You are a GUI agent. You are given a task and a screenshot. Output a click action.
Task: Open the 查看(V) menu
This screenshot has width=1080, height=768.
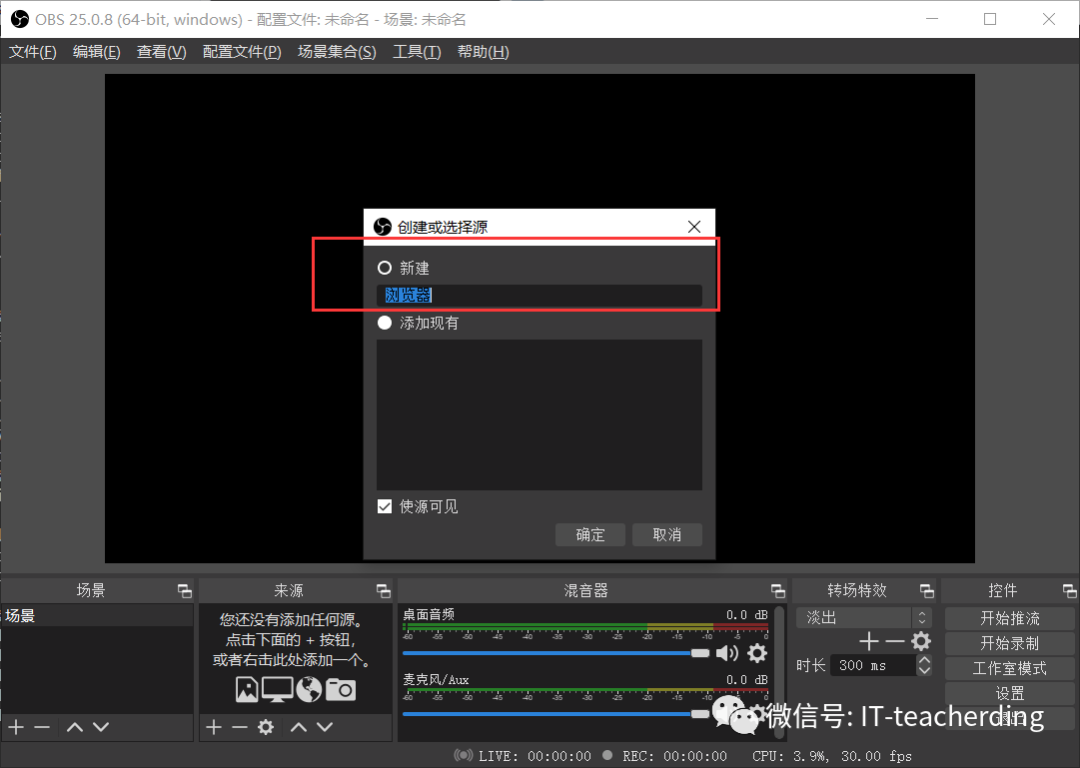161,52
